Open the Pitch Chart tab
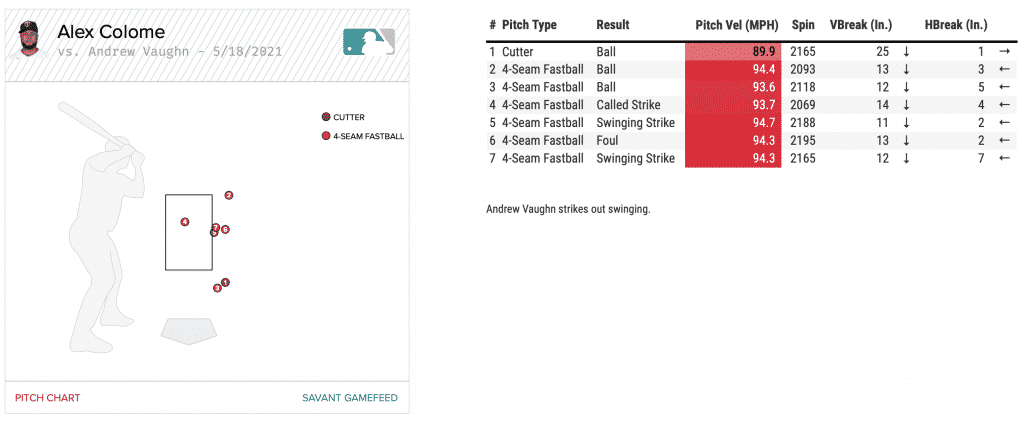1024x424 pixels. point(47,398)
